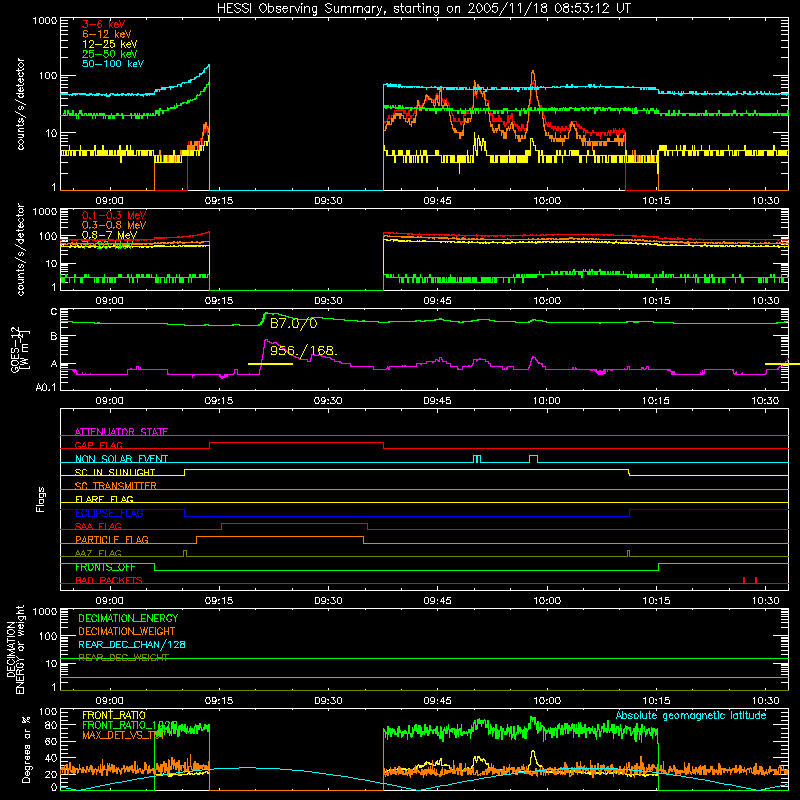Click the yellow horizontal bar under 956./168.
800x800 pixels.
point(270,364)
